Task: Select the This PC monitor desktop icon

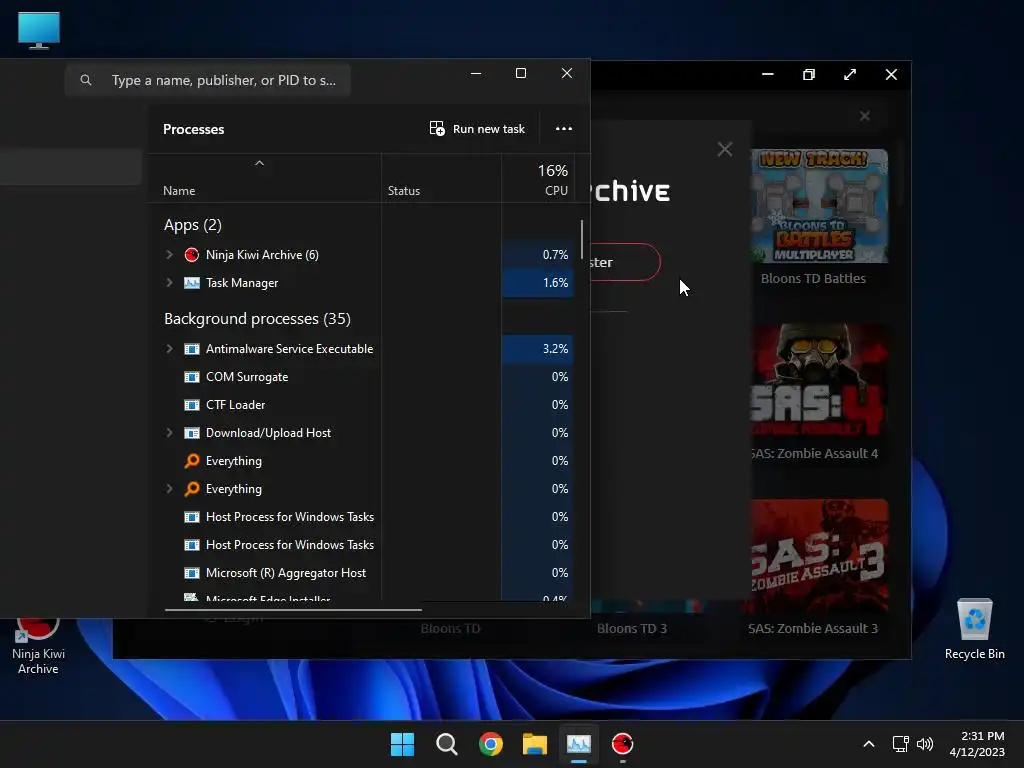Action: click(x=39, y=30)
